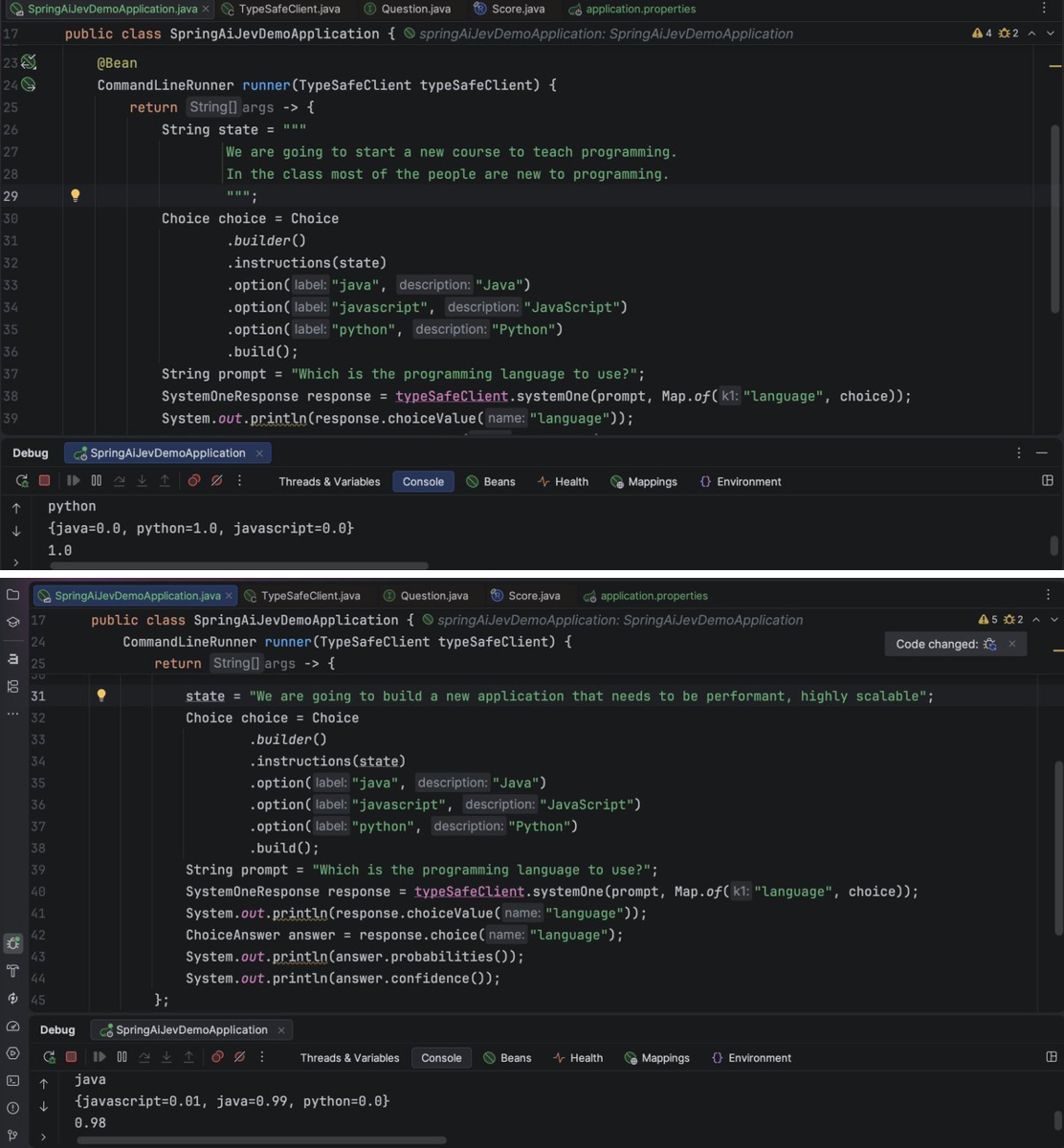Screen dimensions: 1064x1148
Task: View breakpoints in the python-output window
Action: (194, 481)
